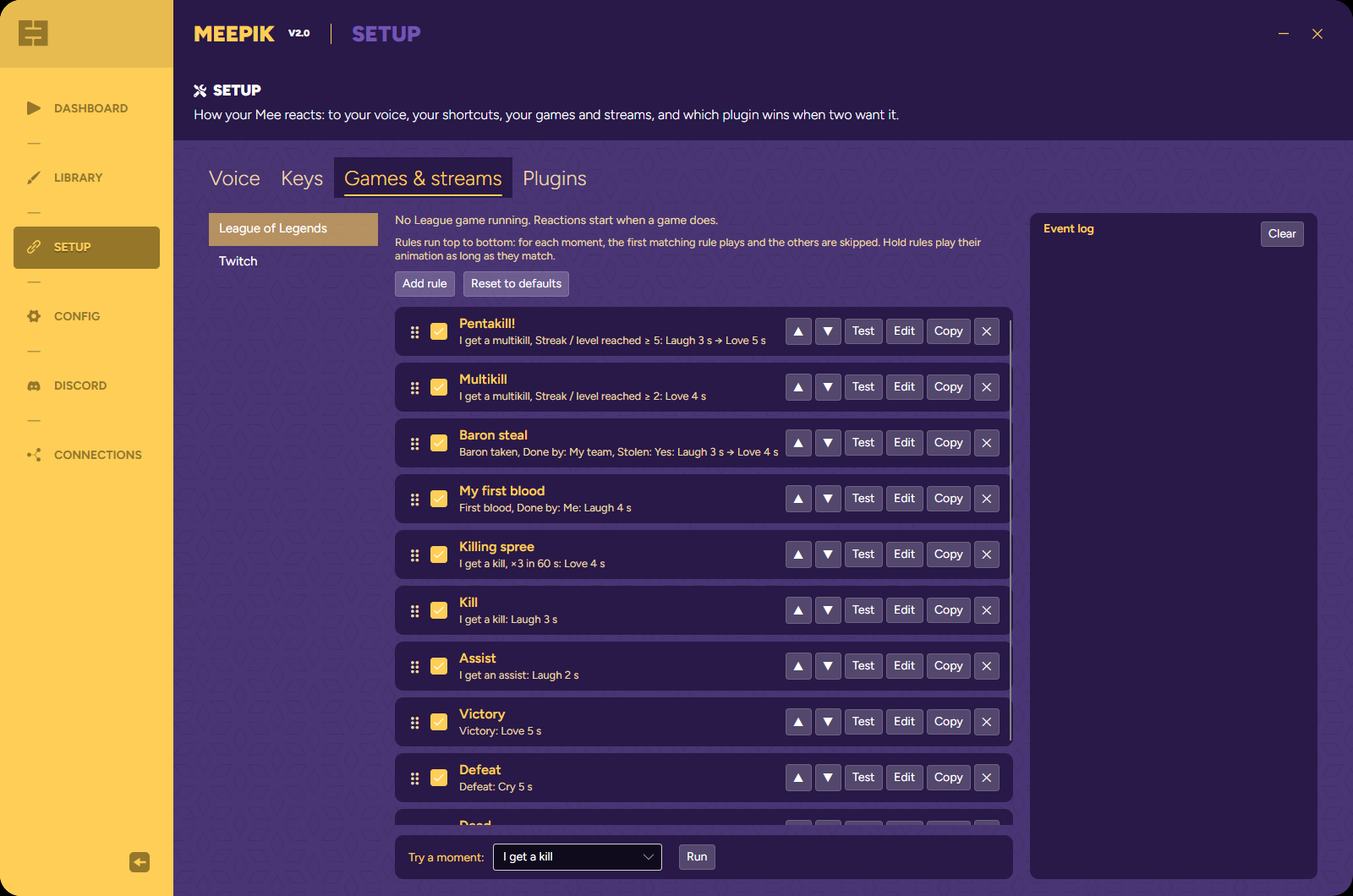Image resolution: width=1353 pixels, height=896 pixels.
Task: Disable the Victory rule checkbox
Action: (x=439, y=722)
